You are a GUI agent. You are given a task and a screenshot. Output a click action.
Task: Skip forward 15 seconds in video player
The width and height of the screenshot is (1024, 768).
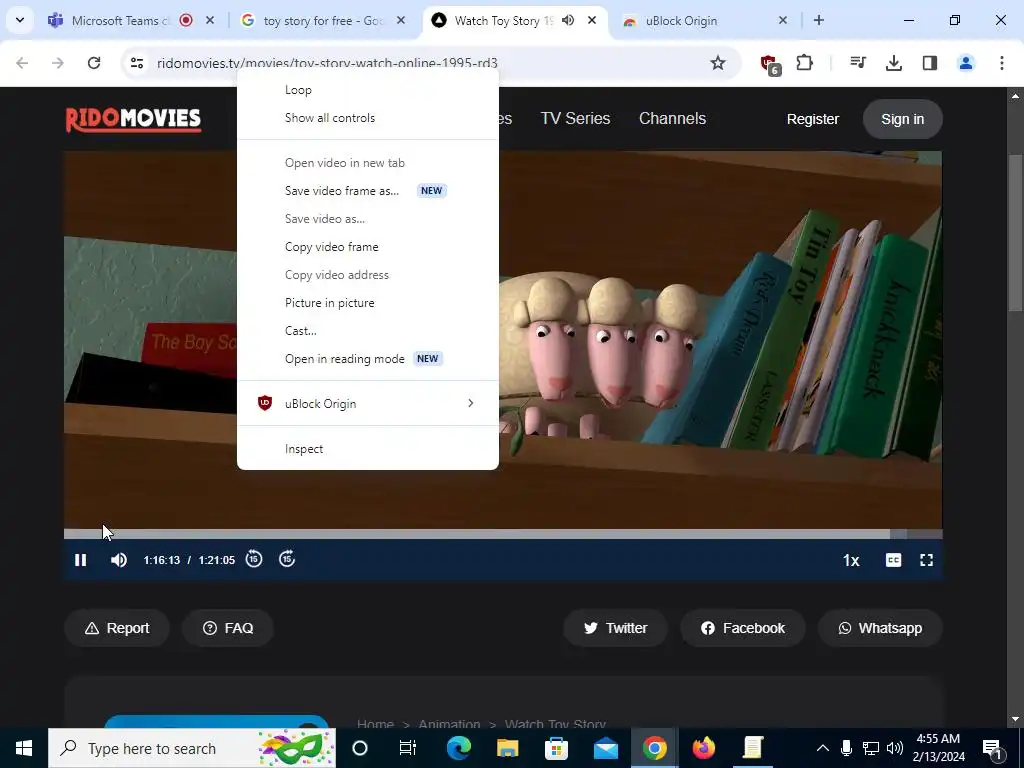pyautogui.click(x=287, y=559)
